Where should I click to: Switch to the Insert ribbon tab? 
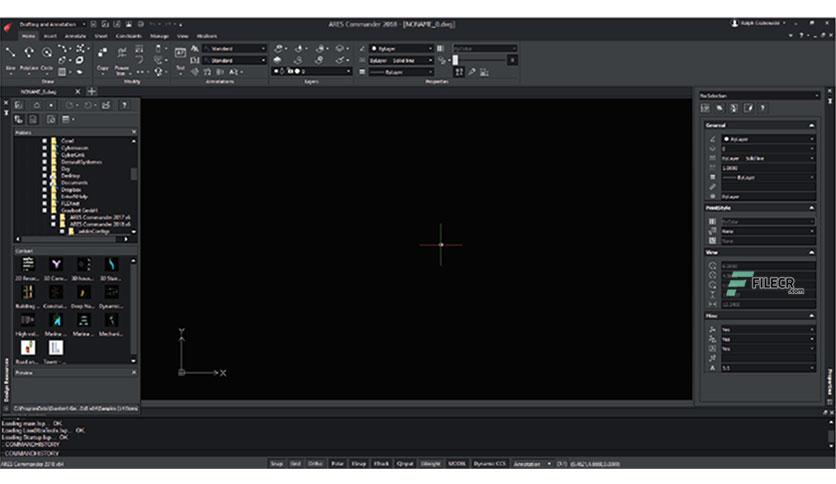click(50, 36)
